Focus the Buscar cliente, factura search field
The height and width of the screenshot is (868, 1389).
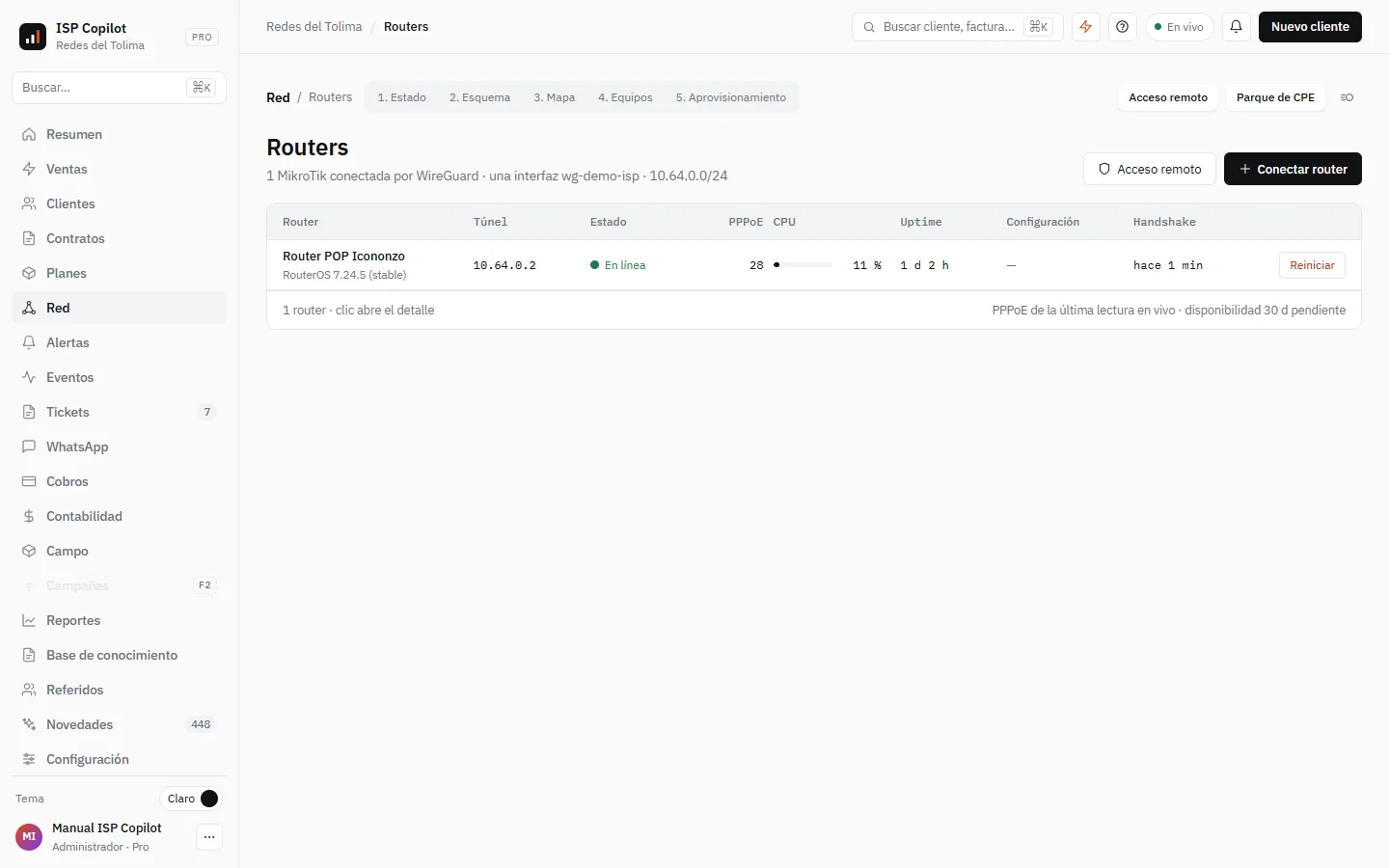click(x=957, y=27)
